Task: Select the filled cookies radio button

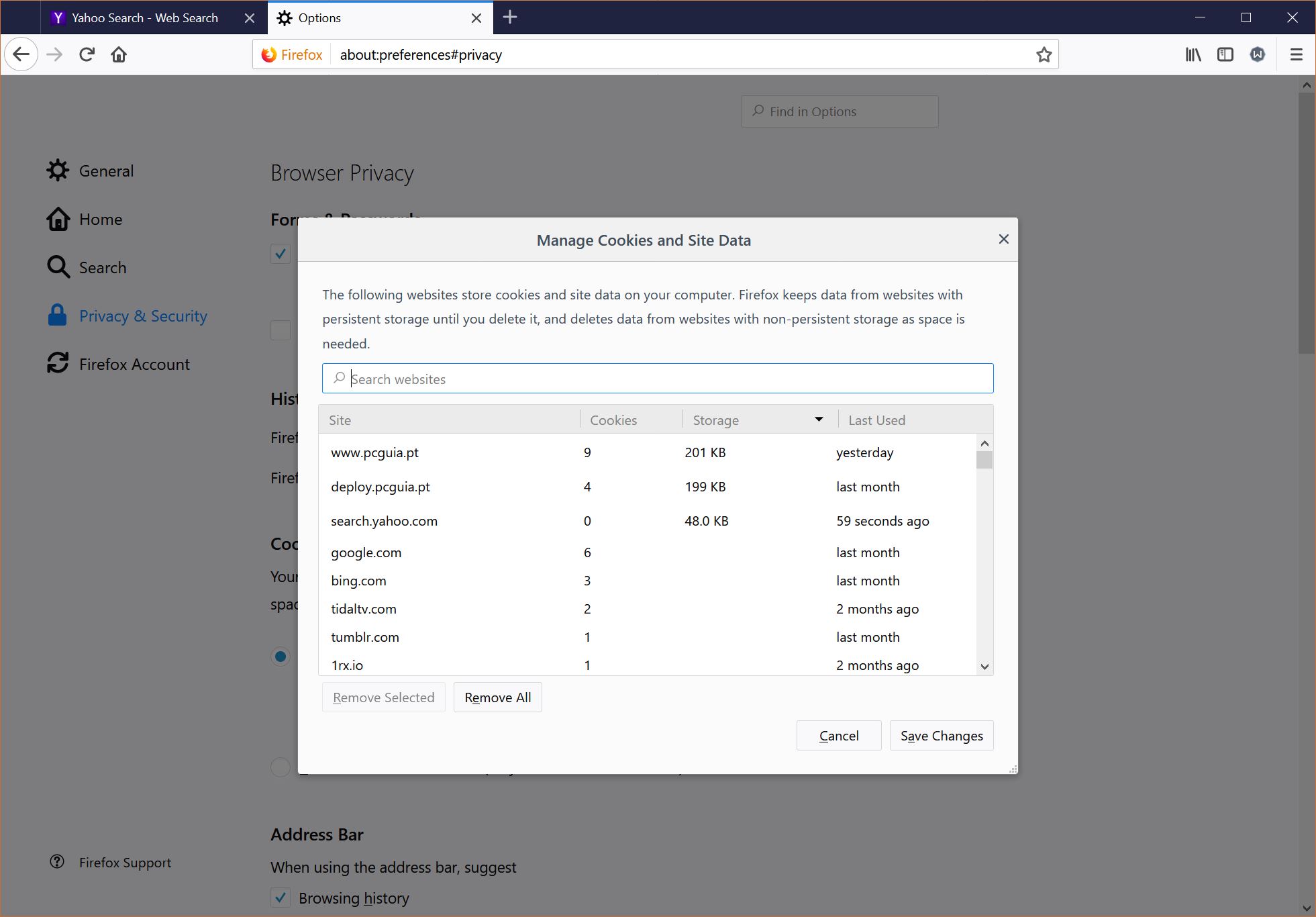Action: (x=281, y=656)
